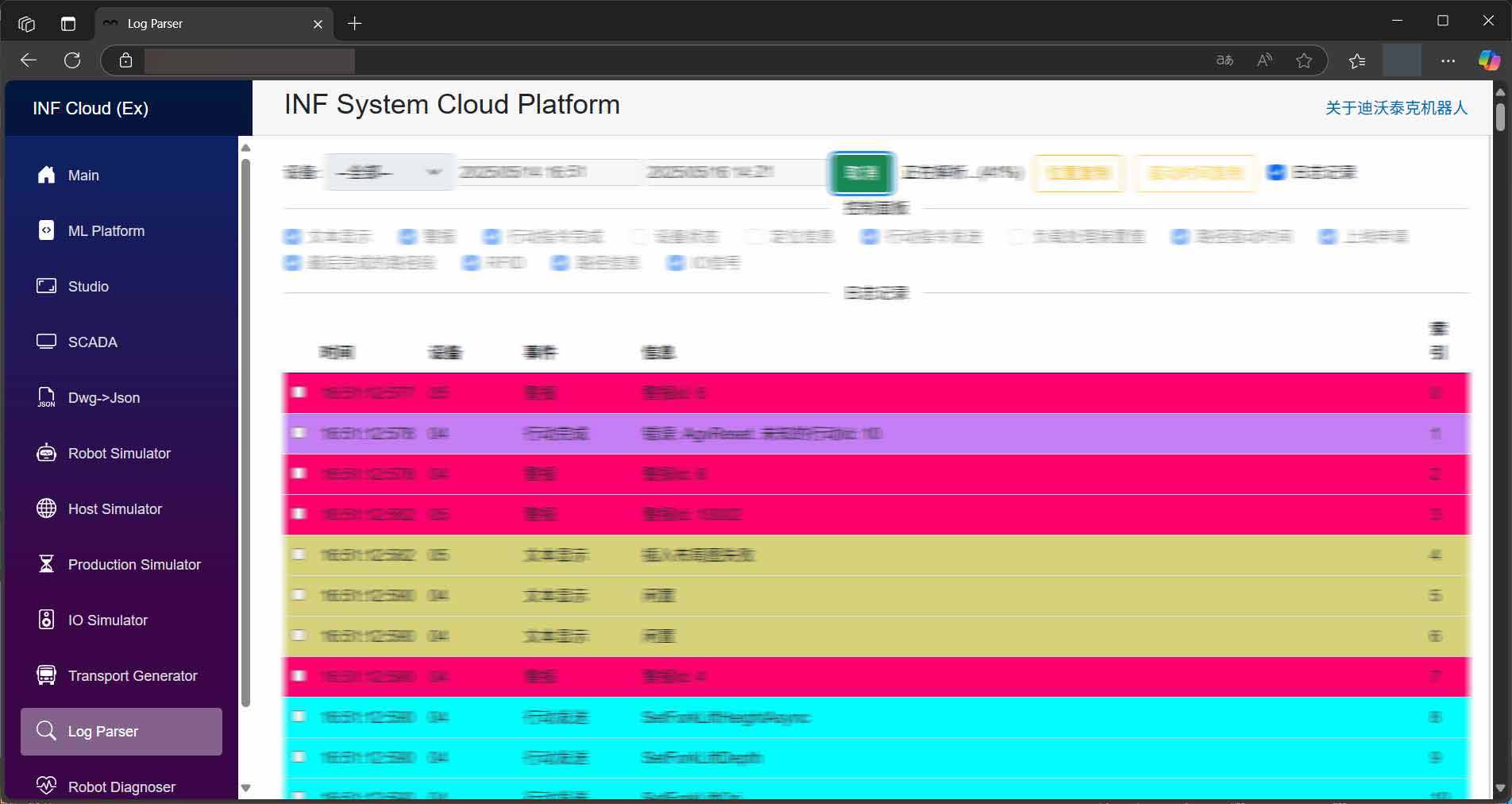Click page scrollbar up arrow at right edge

(1500, 92)
